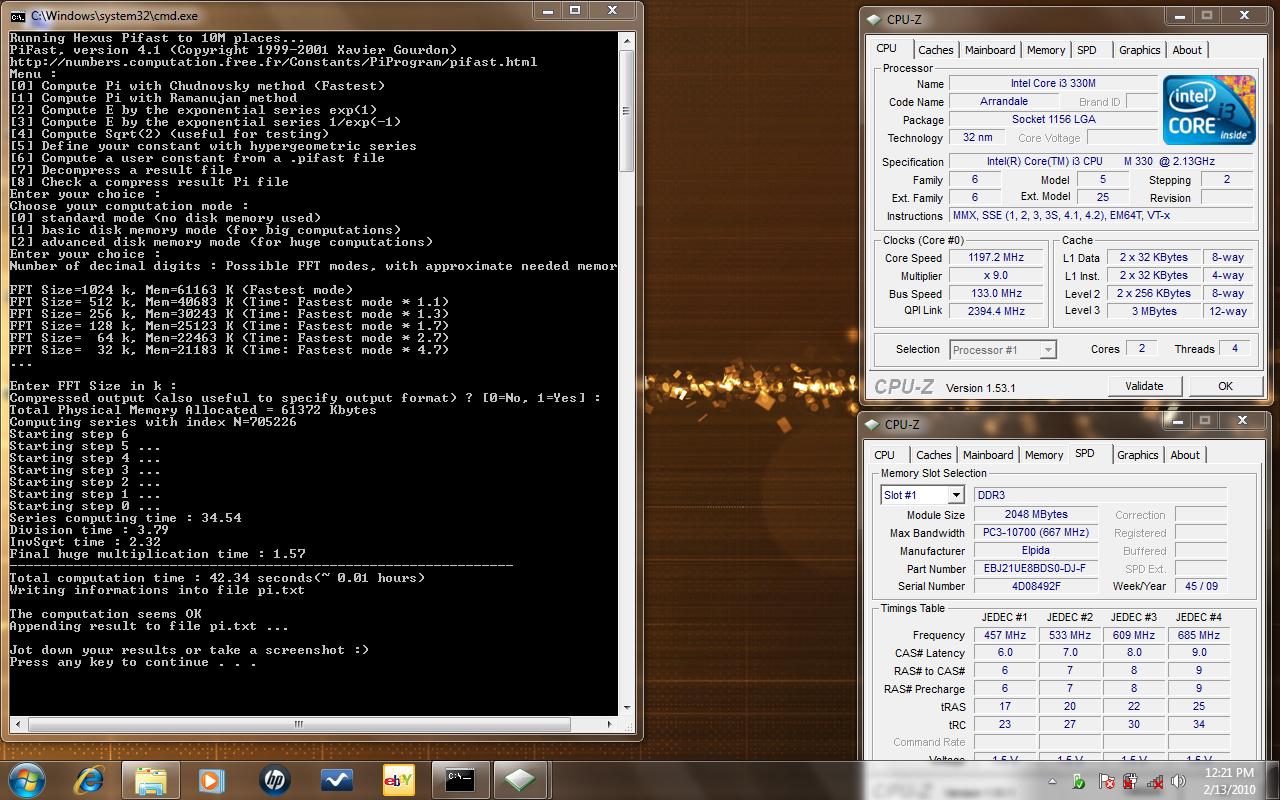Open the volume speaker tray icon

coord(1179,781)
